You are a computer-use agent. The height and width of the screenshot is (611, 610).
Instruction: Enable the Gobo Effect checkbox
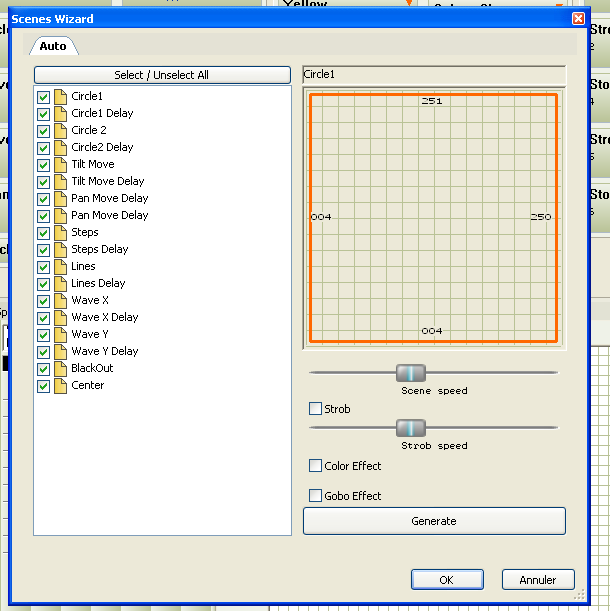pos(315,496)
